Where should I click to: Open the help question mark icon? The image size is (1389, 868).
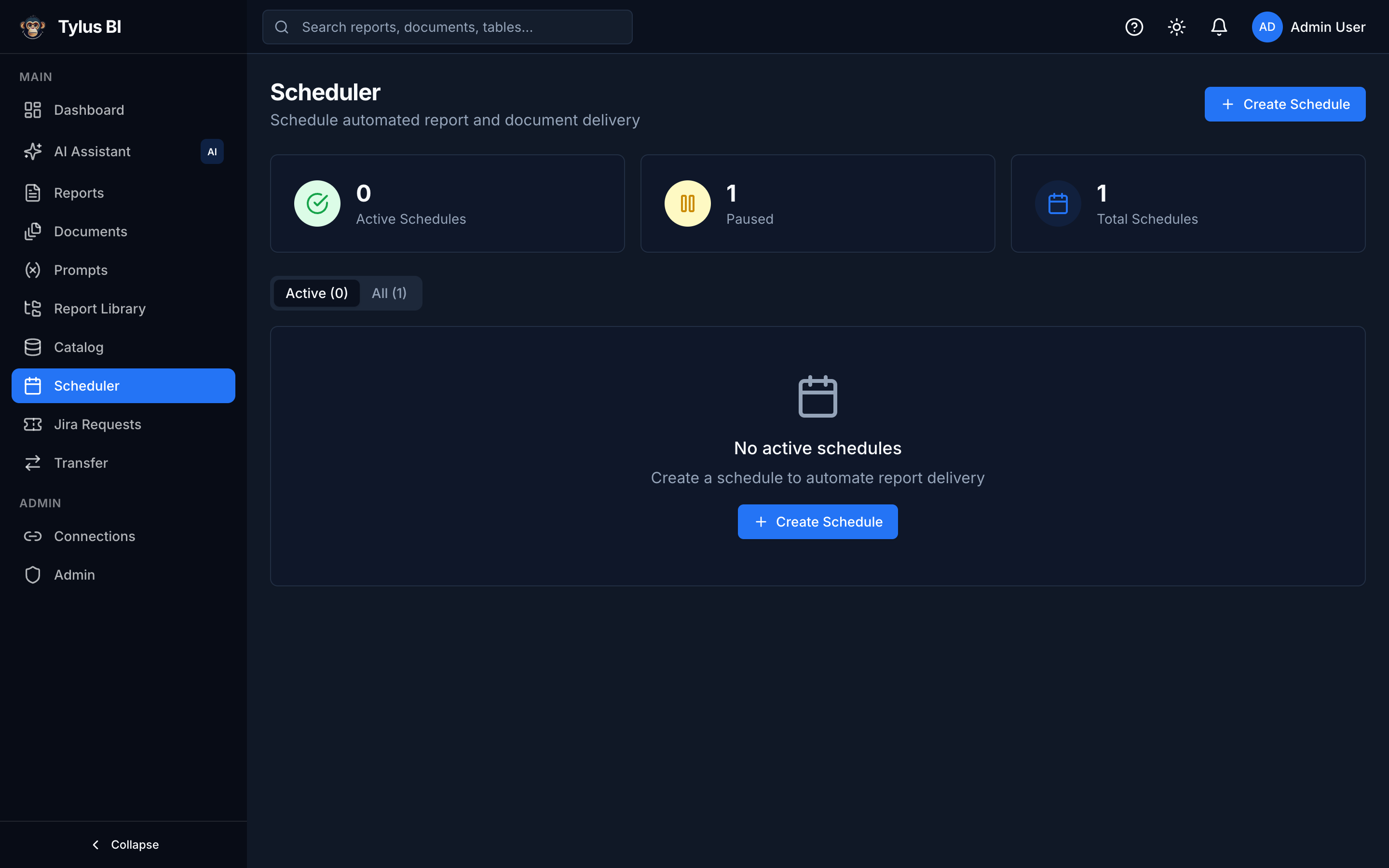(1133, 27)
